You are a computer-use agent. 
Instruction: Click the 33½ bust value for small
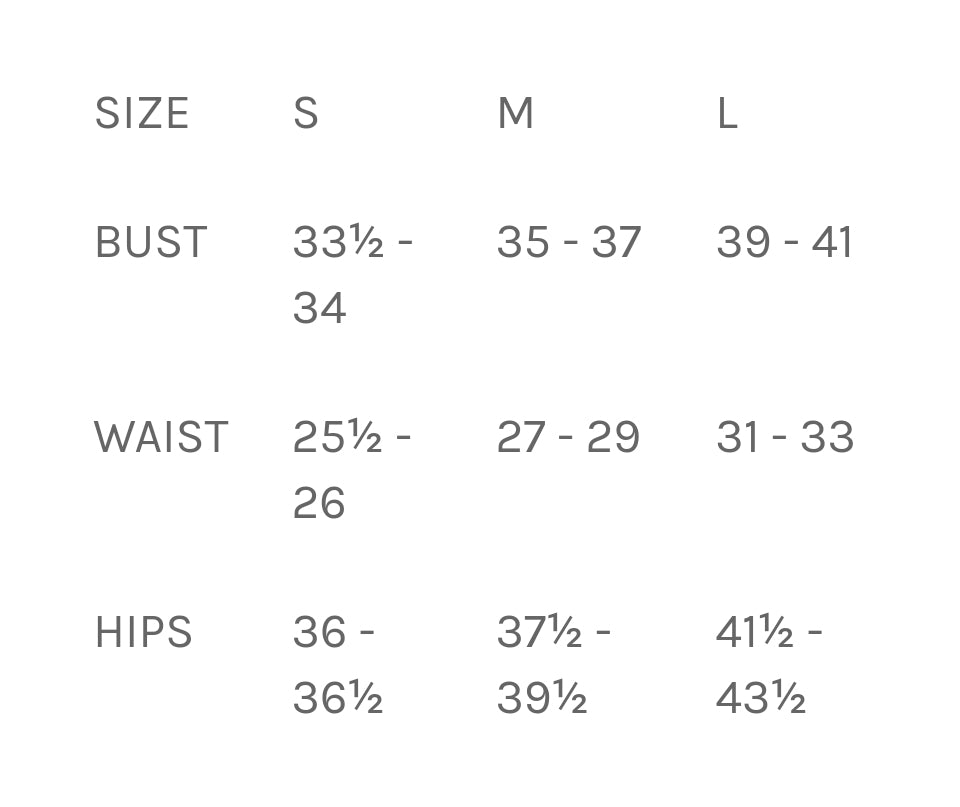(338, 243)
